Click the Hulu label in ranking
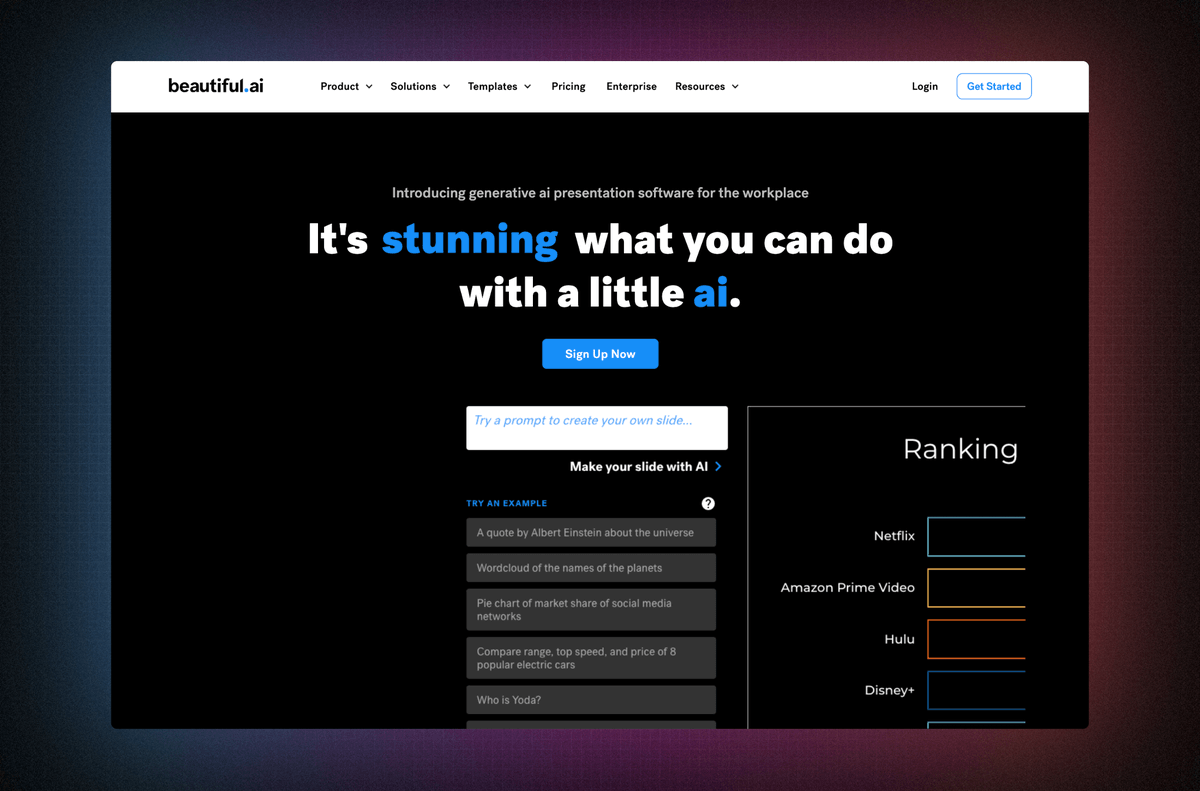Screen dimensions: 1200x791 [899, 639]
